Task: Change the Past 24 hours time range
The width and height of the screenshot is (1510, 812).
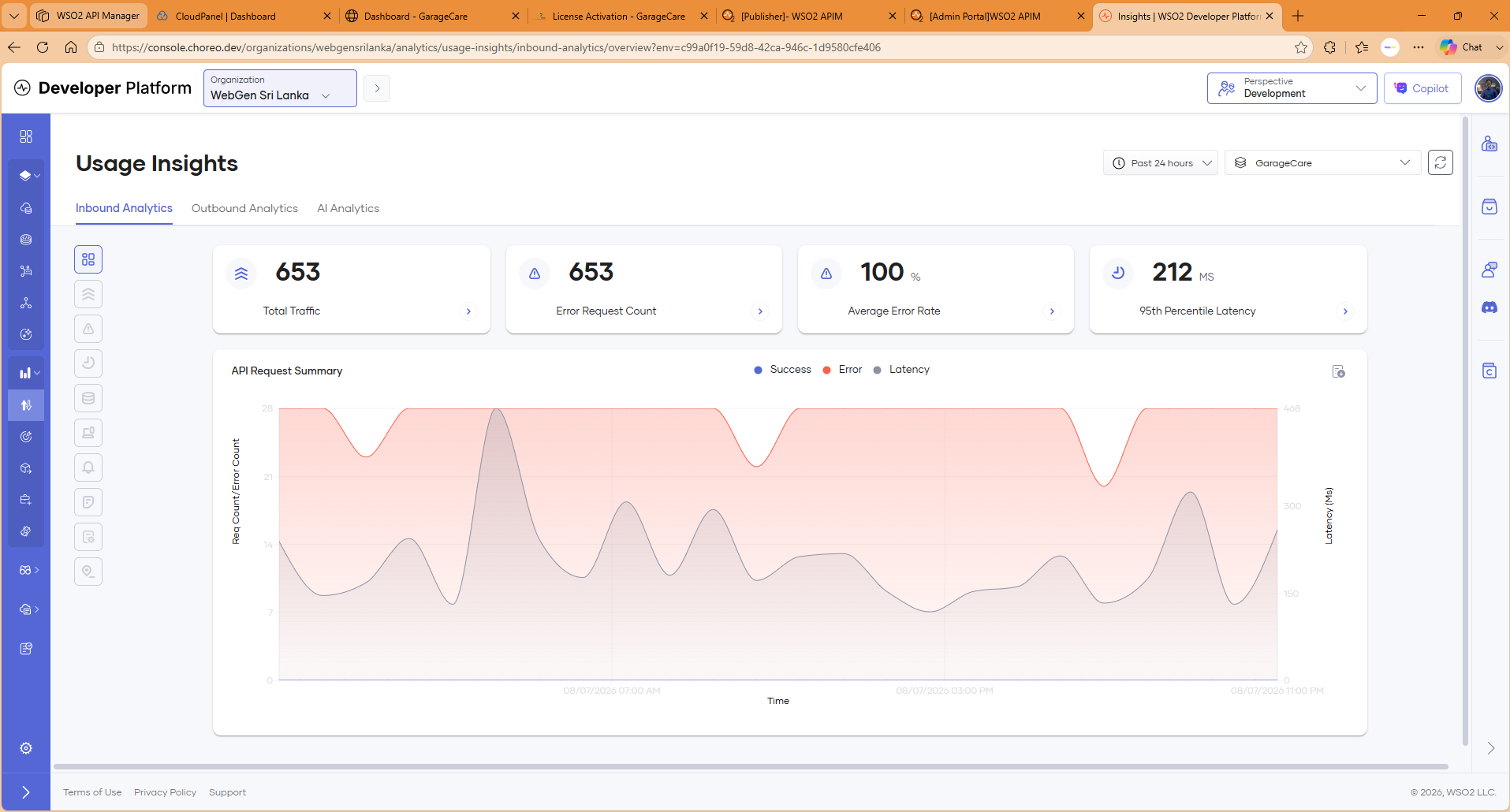Action: [x=1161, y=162]
